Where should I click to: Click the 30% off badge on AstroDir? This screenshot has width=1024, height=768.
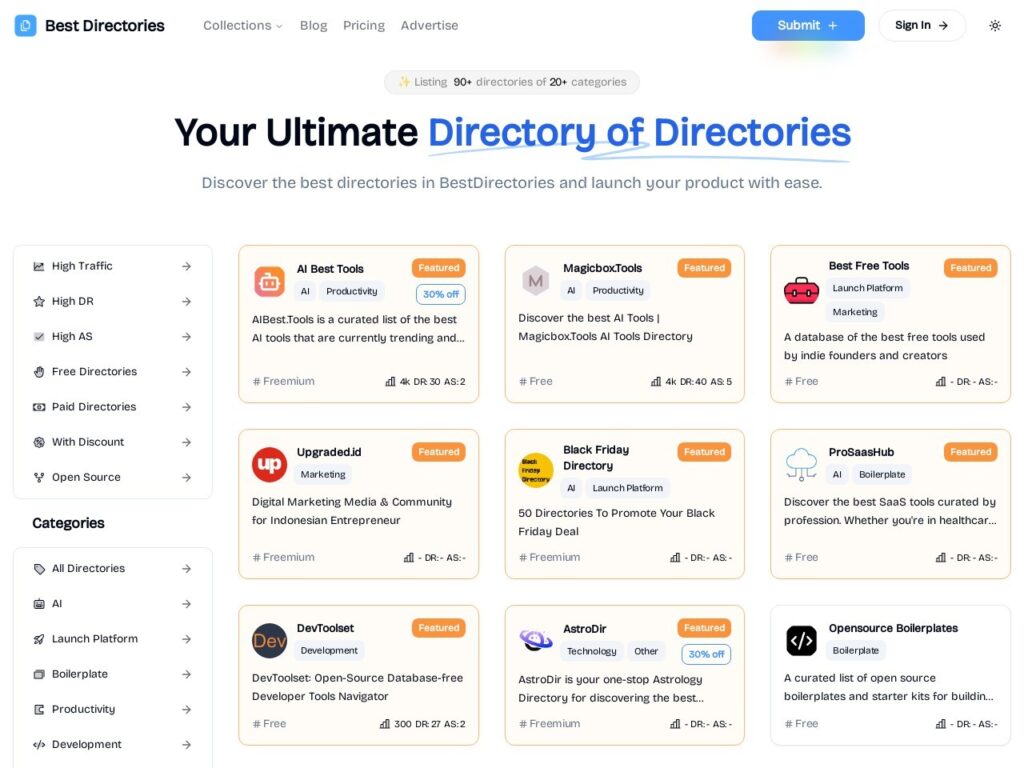tap(706, 654)
